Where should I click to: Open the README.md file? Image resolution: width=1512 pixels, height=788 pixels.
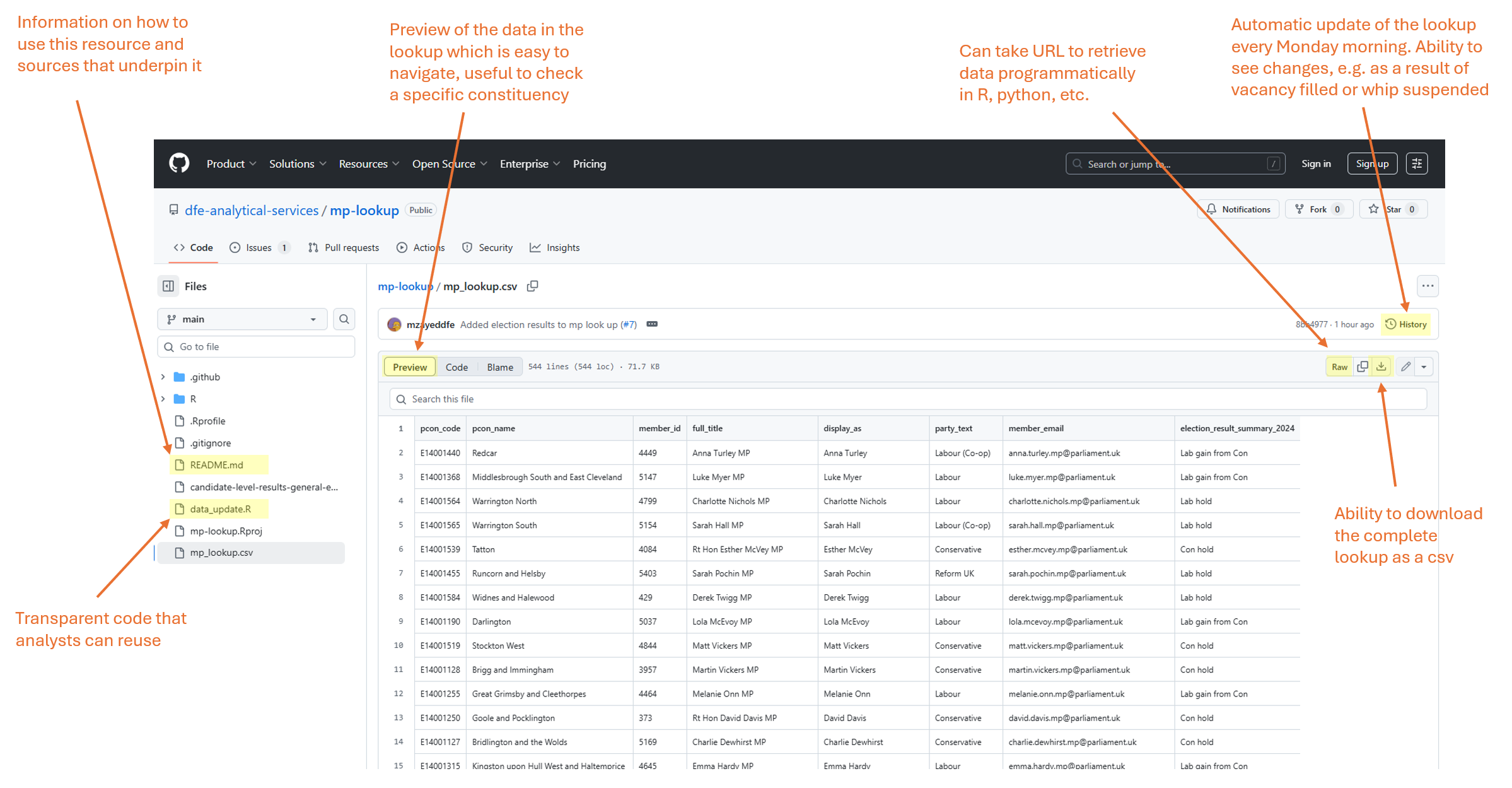[216, 465]
